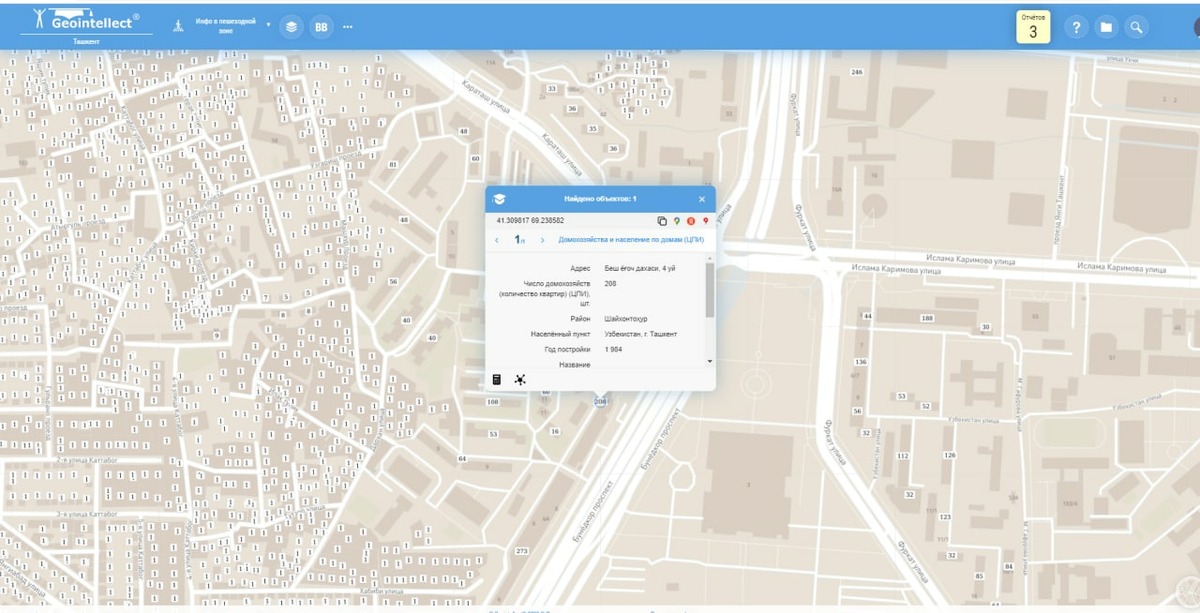Image resolution: width=1200 pixels, height=613 pixels.
Task: Click the red circular map service icon
Action: click(x=690, y=220)
